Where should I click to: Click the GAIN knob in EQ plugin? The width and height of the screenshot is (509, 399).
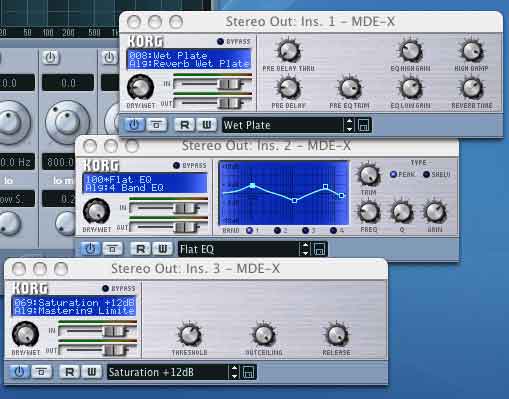(435, 212)
